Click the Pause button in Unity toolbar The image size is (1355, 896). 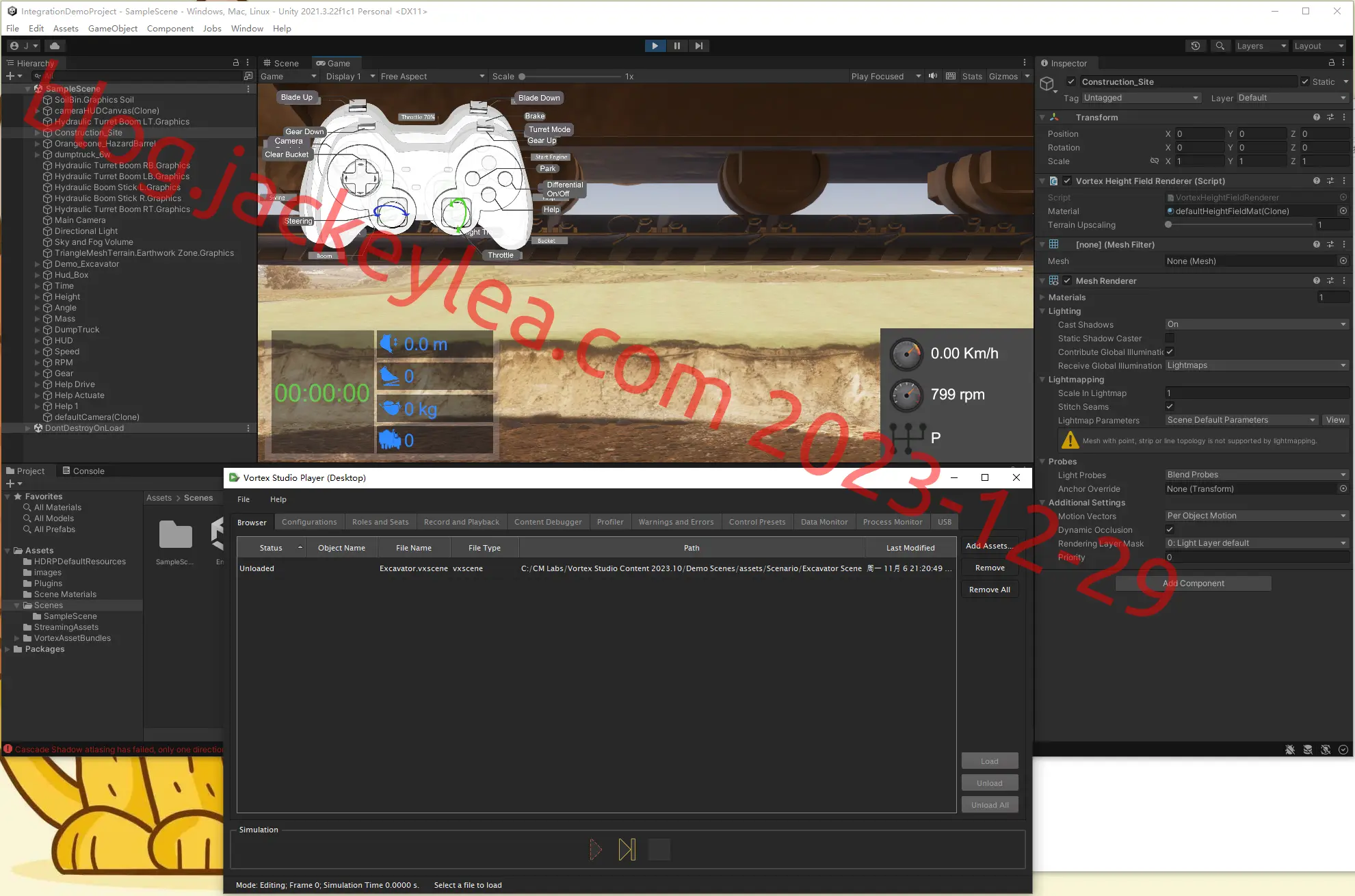coord(676,46)
